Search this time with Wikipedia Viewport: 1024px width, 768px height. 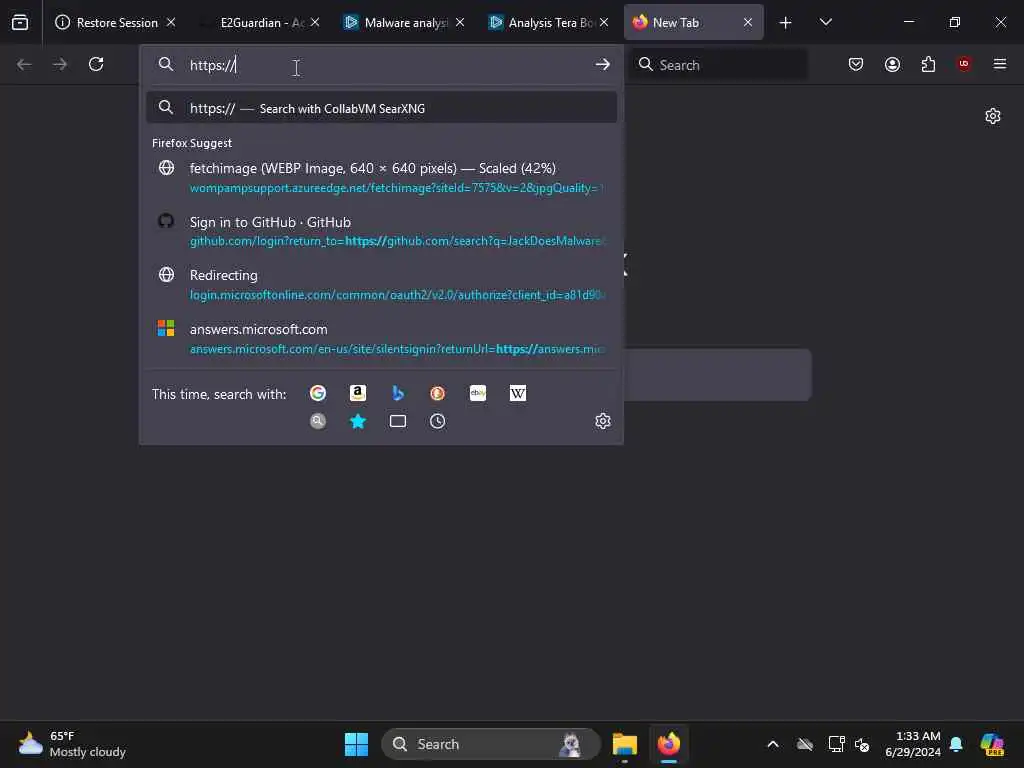pyautogui.click(x=518, y=393)
